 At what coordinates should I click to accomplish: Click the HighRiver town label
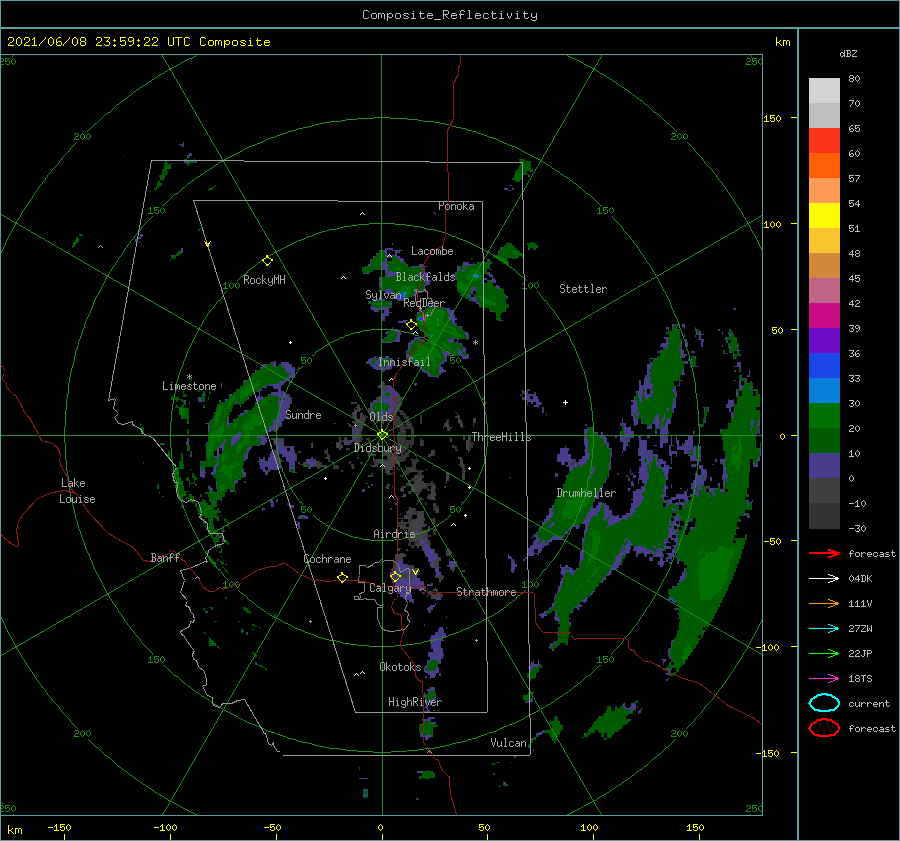click(415, 702)
